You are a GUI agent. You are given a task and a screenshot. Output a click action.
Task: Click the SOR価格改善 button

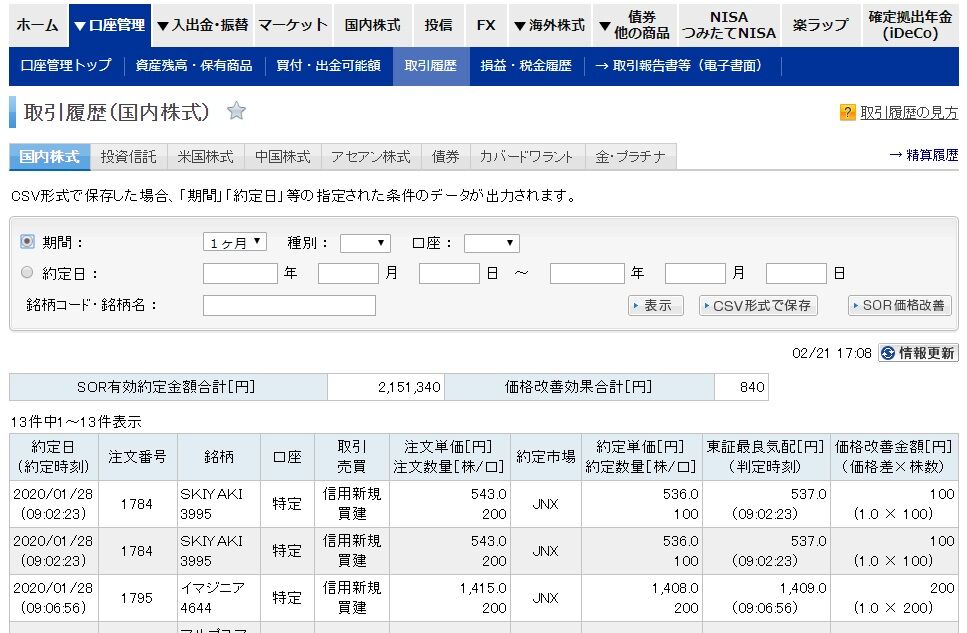[x=900, y=305]
